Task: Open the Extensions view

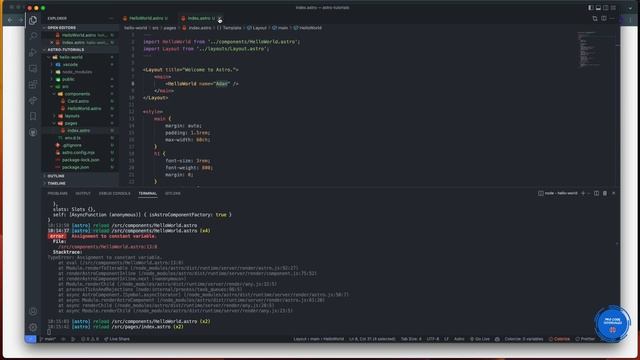Action: (33, 84)
